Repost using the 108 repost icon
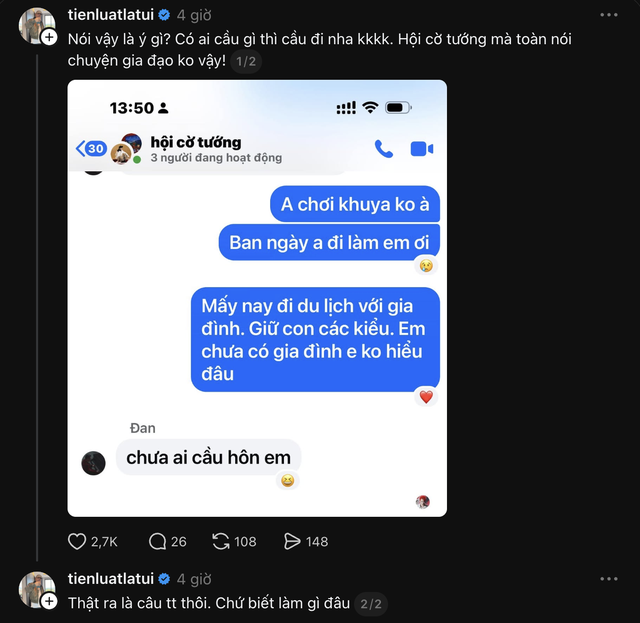Viewport: 640px width, 623px height. (221, 541)
